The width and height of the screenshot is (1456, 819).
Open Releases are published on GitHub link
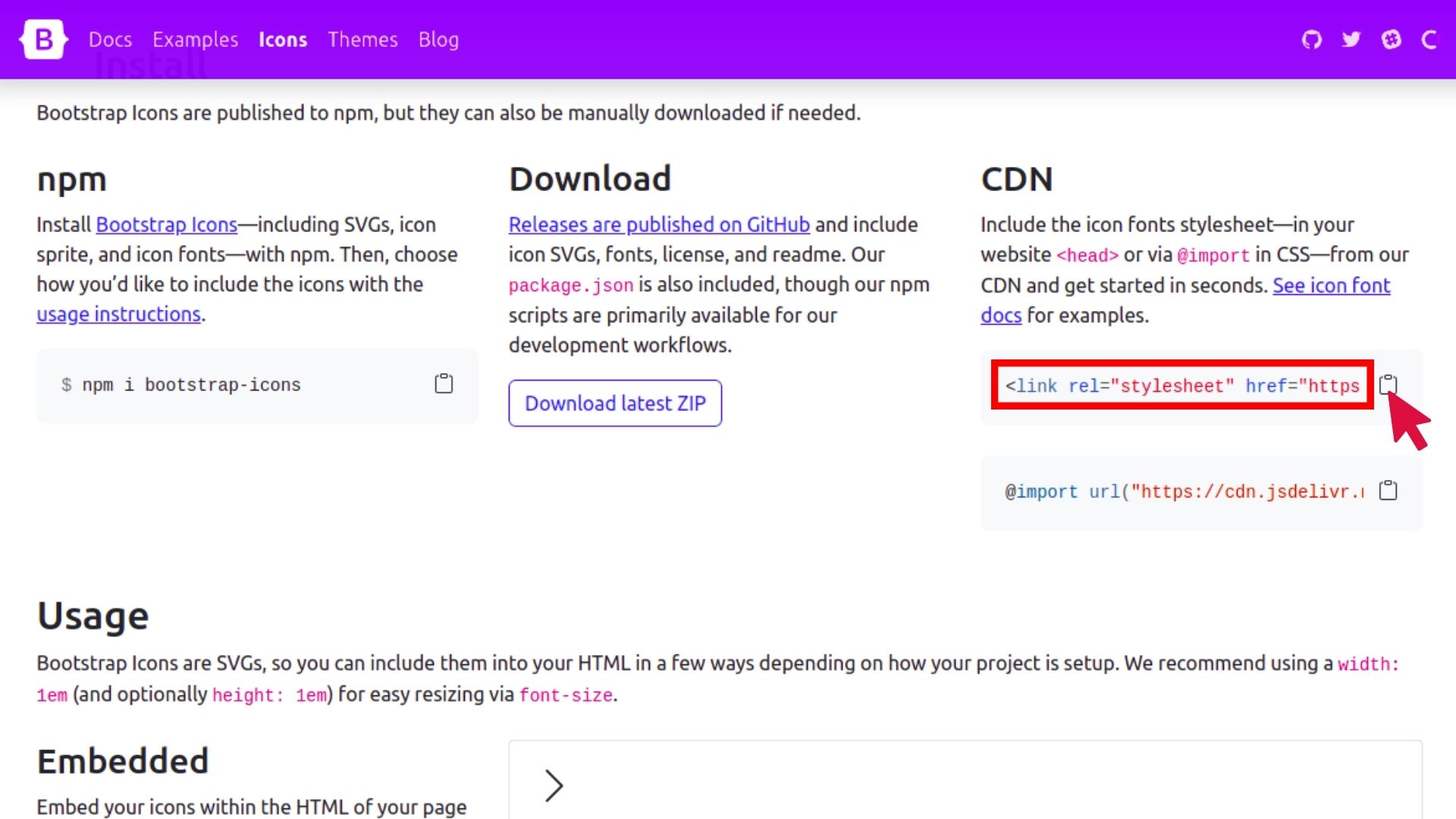659,224
